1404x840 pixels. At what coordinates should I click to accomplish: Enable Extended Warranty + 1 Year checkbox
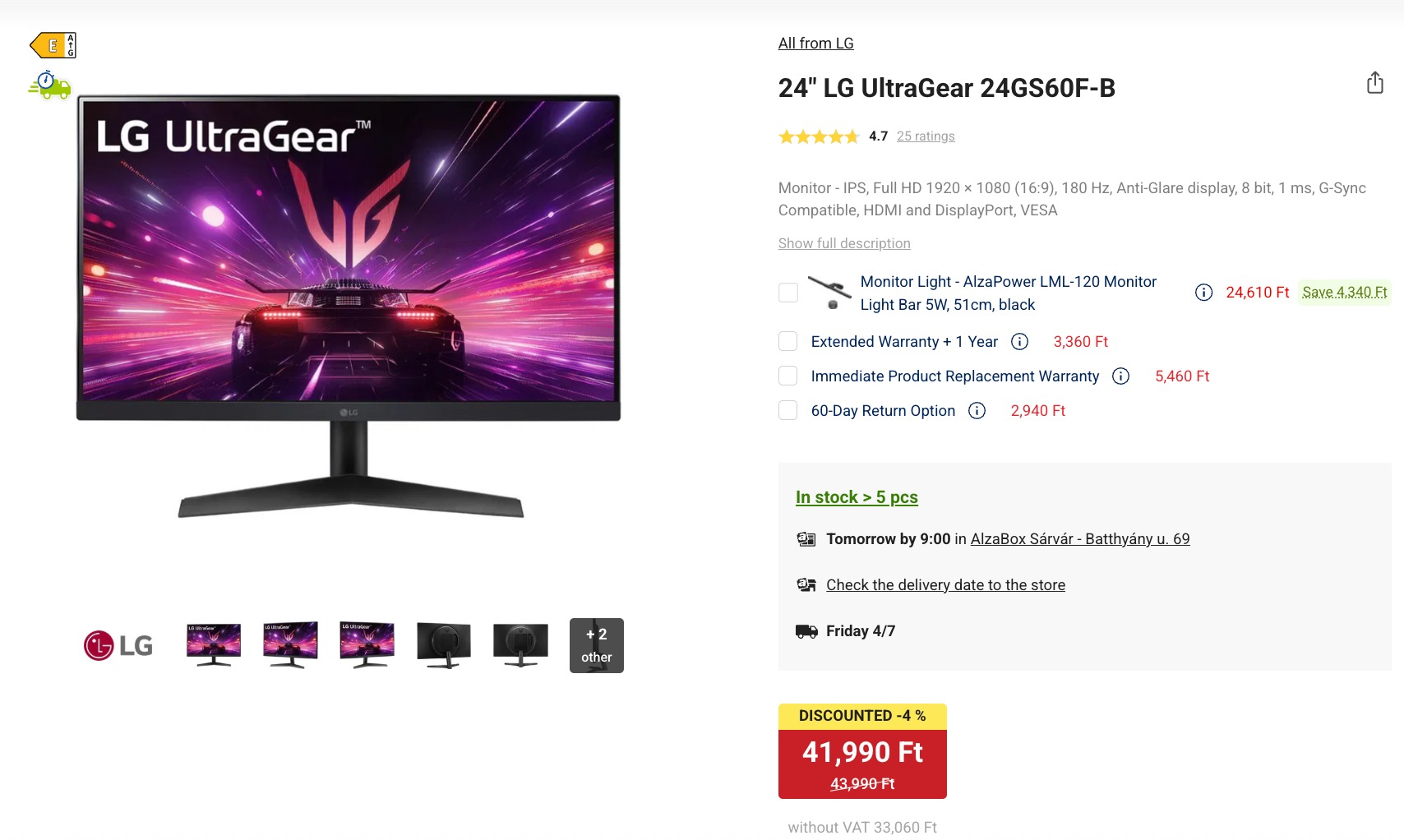click(x=787, y=341)
